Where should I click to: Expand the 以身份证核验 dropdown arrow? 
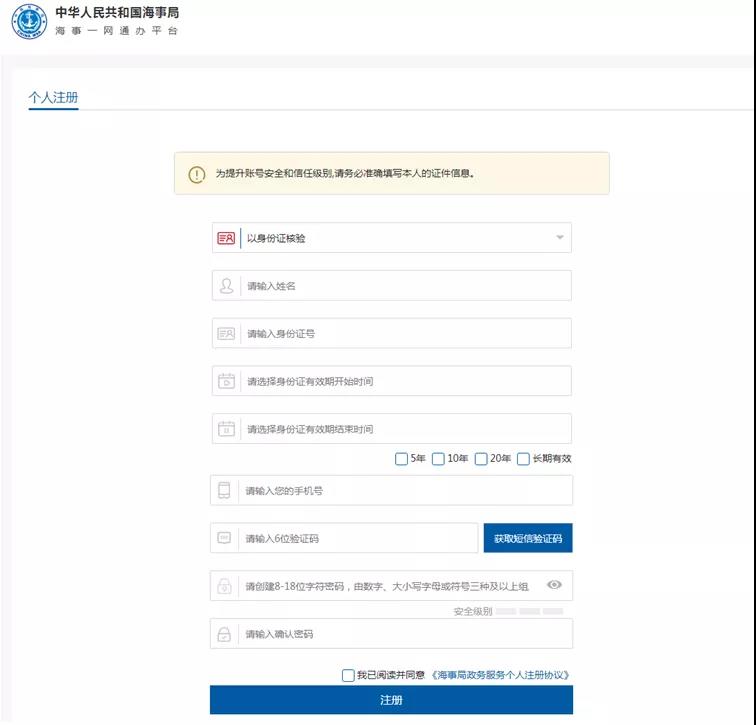(x=560, y=237)
